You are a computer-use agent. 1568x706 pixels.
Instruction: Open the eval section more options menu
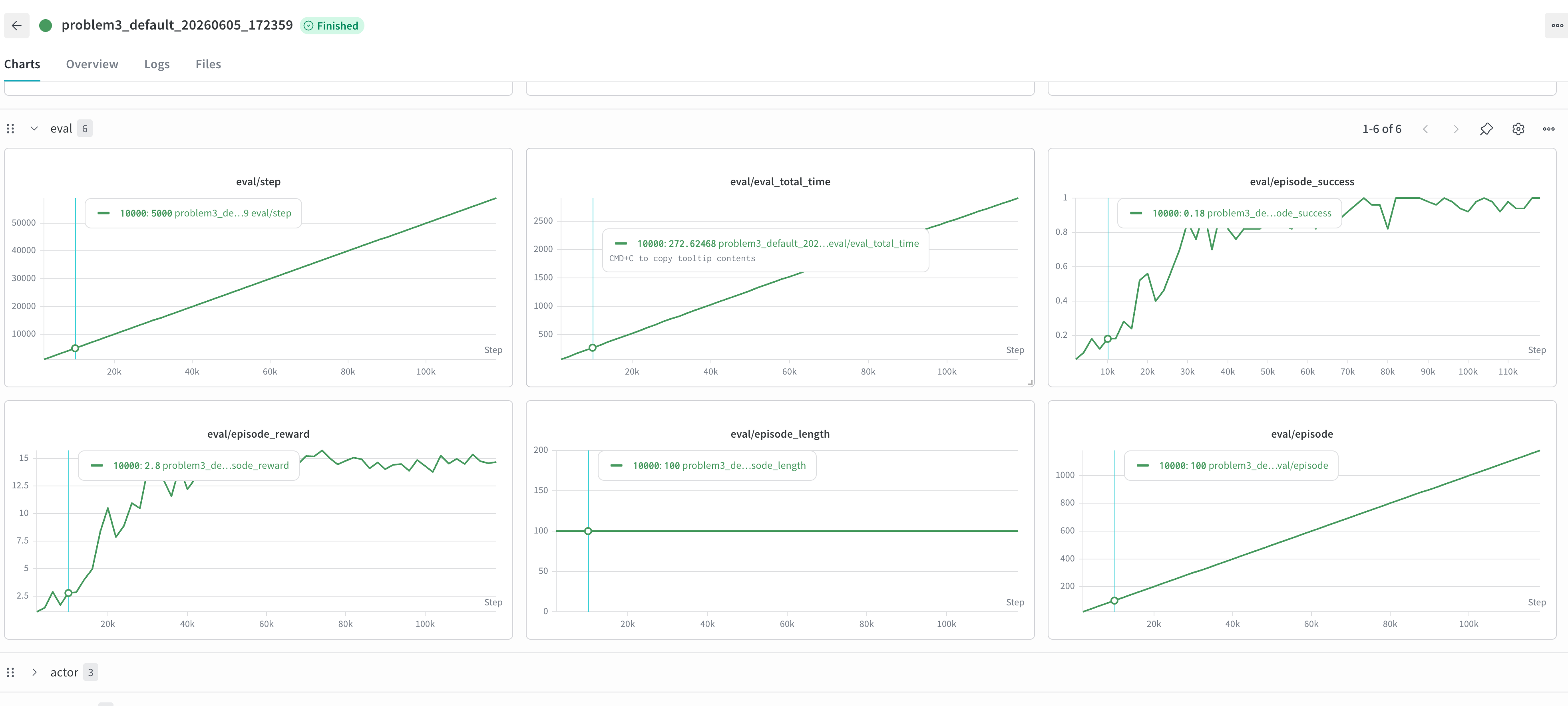(1548, 129)
